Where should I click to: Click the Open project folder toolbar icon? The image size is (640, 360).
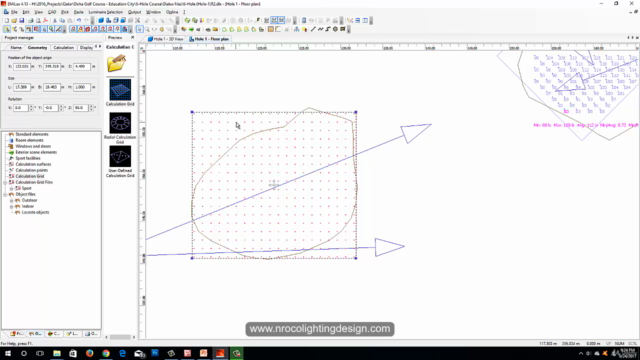tap(14, 20)
